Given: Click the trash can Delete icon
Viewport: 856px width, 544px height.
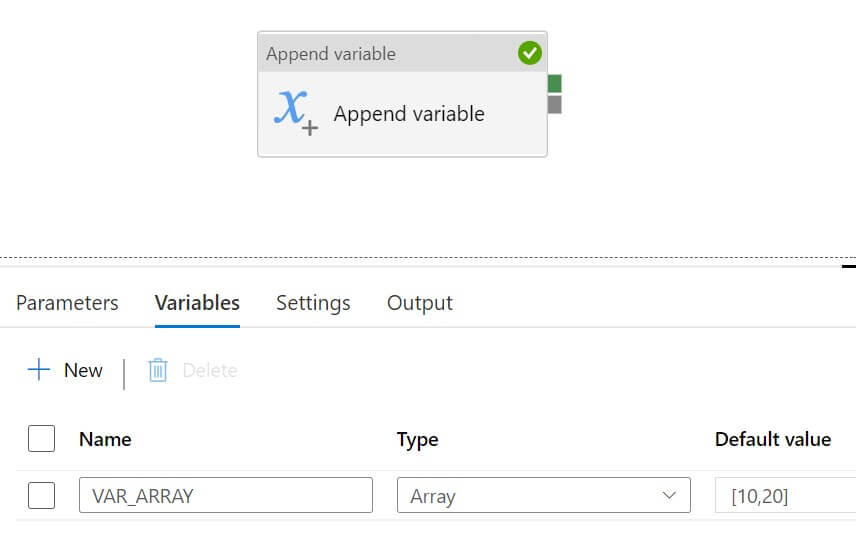Looking at the screenshot, I should pos(158,371).
